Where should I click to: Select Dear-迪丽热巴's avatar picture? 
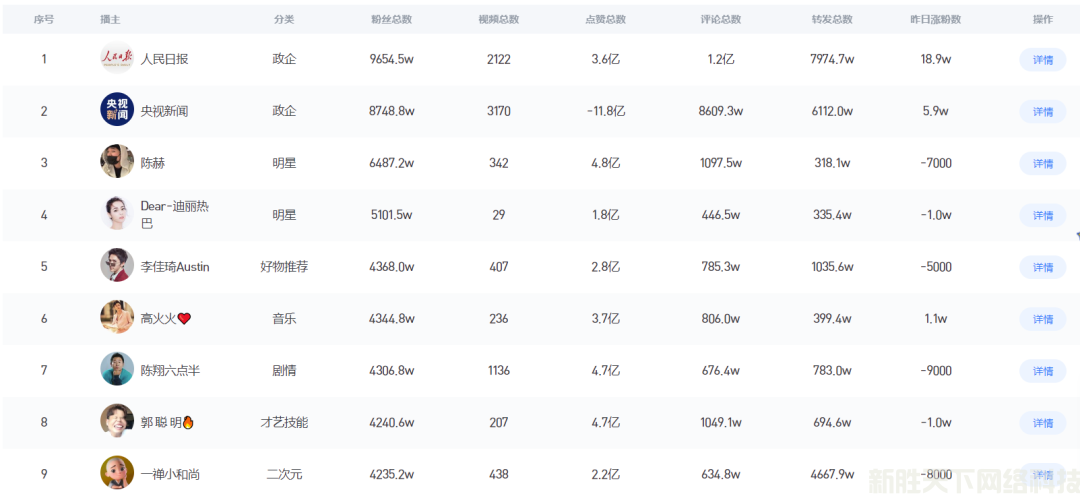[117, 214]
